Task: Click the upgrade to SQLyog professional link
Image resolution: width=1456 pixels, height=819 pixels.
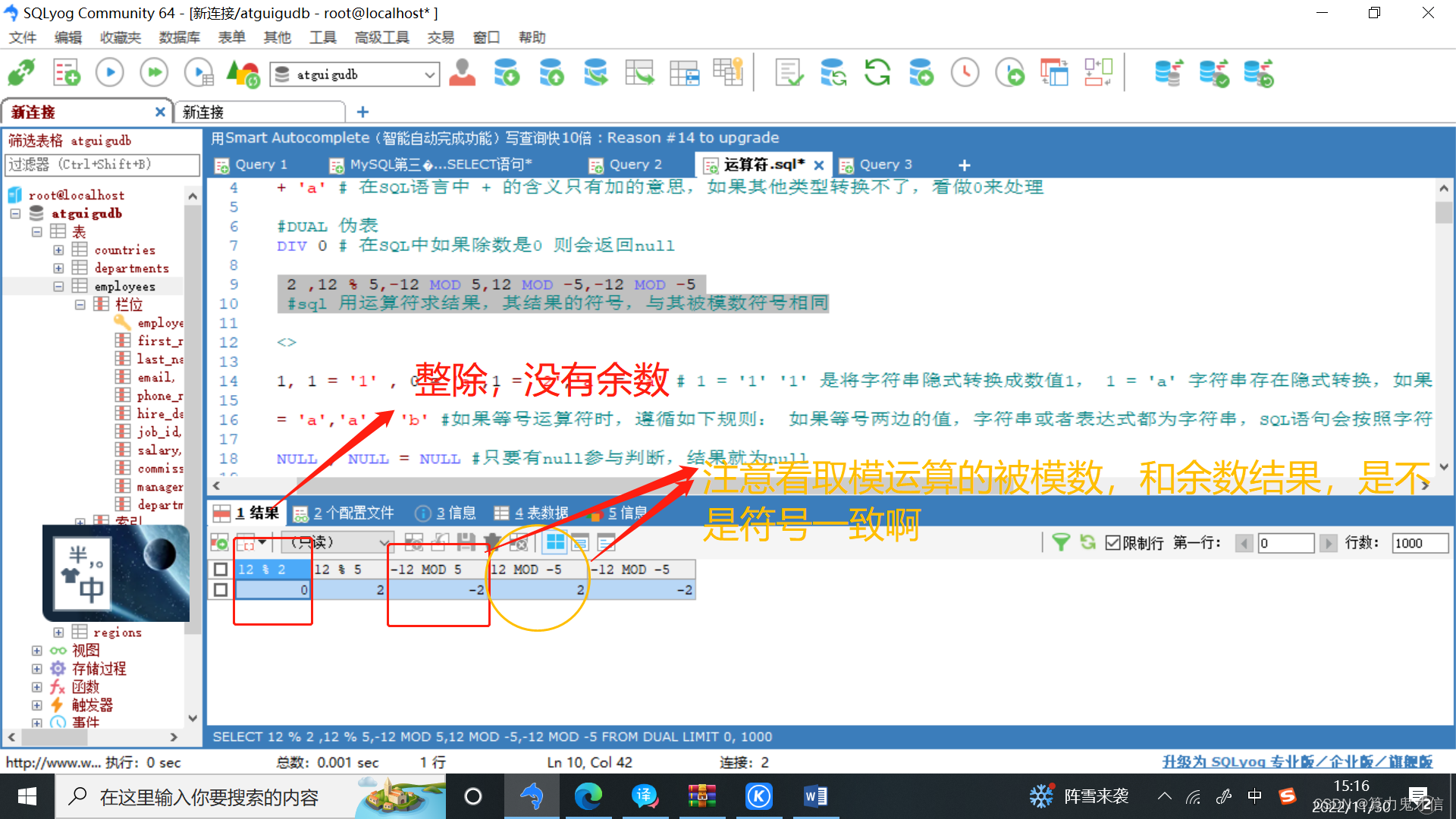Action: tap(1297, 761)
